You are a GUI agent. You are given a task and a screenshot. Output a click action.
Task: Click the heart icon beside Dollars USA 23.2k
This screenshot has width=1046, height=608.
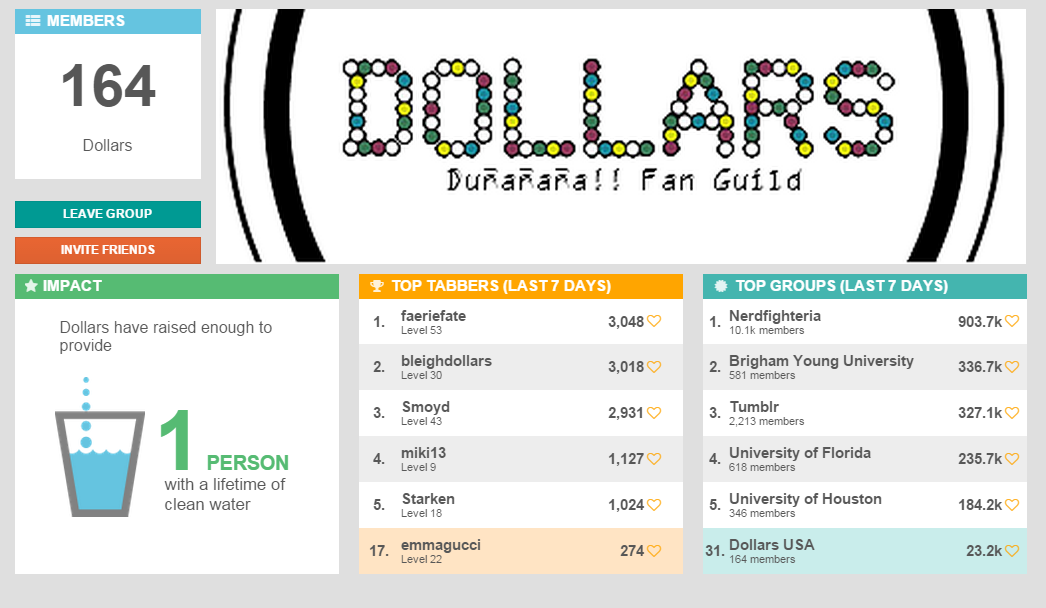[1012, 551]
